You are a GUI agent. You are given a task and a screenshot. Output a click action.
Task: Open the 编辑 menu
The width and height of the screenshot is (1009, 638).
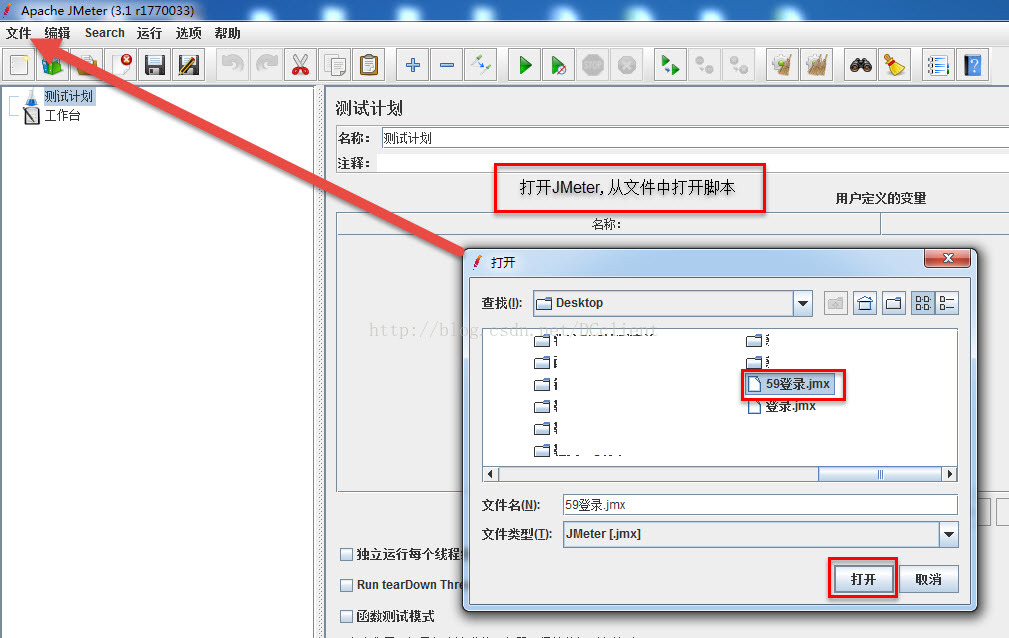[x=57, y=33]
